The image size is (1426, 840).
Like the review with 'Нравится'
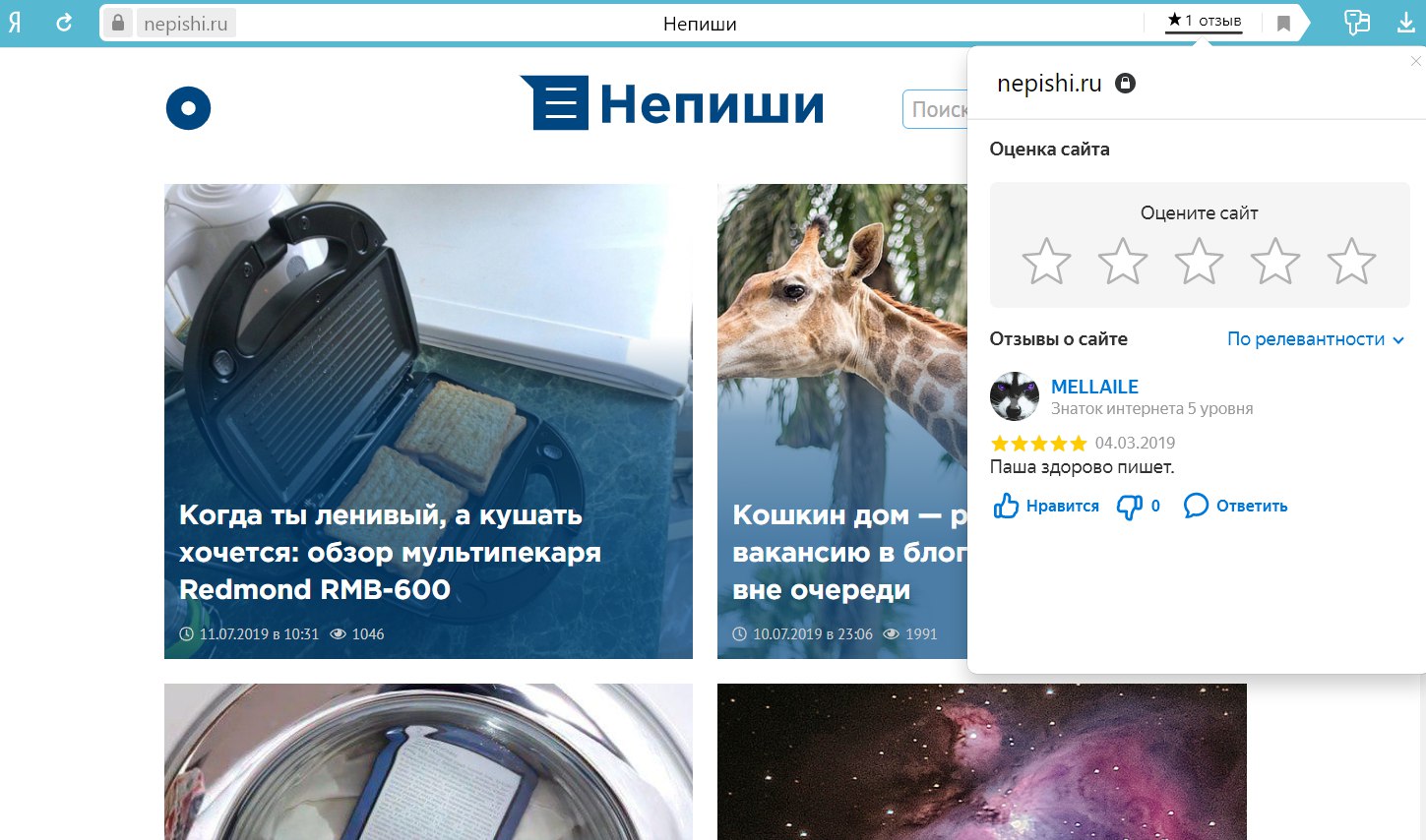(1046, 507)
